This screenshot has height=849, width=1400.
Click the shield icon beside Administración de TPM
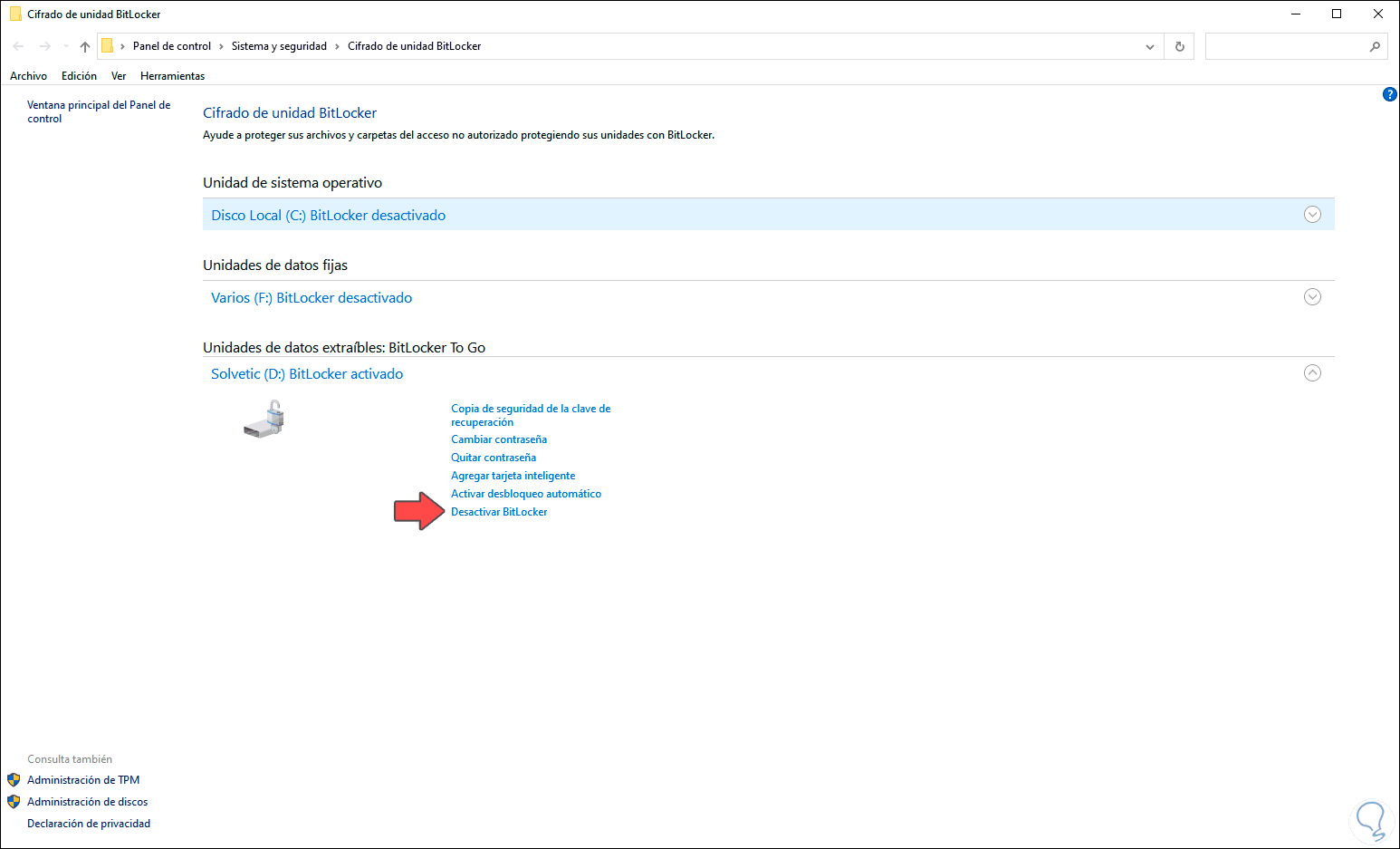point(14,780)
